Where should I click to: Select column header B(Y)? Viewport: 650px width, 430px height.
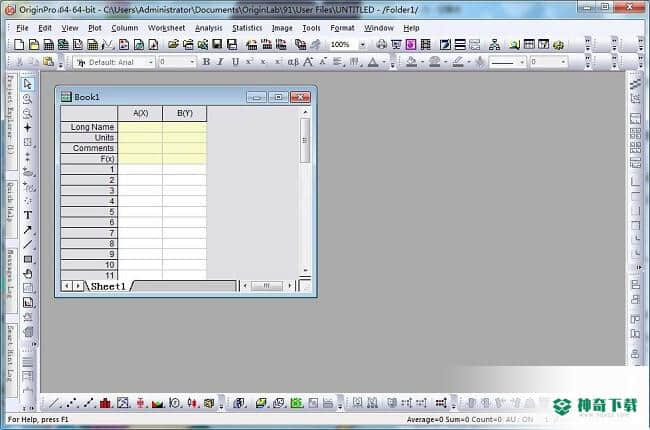coord(184,113)
